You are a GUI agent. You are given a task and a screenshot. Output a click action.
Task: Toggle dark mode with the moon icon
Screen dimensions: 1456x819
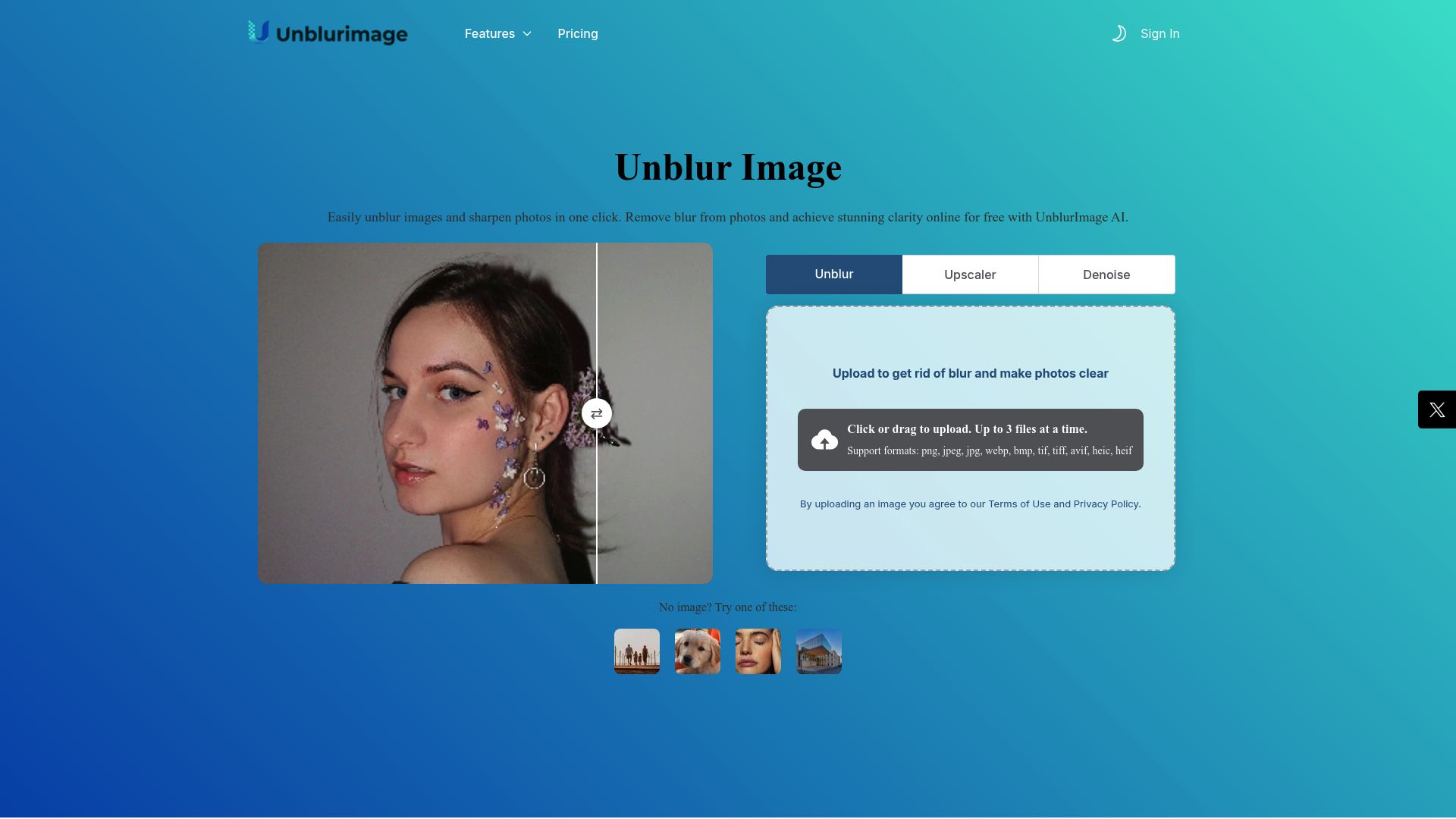tap(1120, 33)
